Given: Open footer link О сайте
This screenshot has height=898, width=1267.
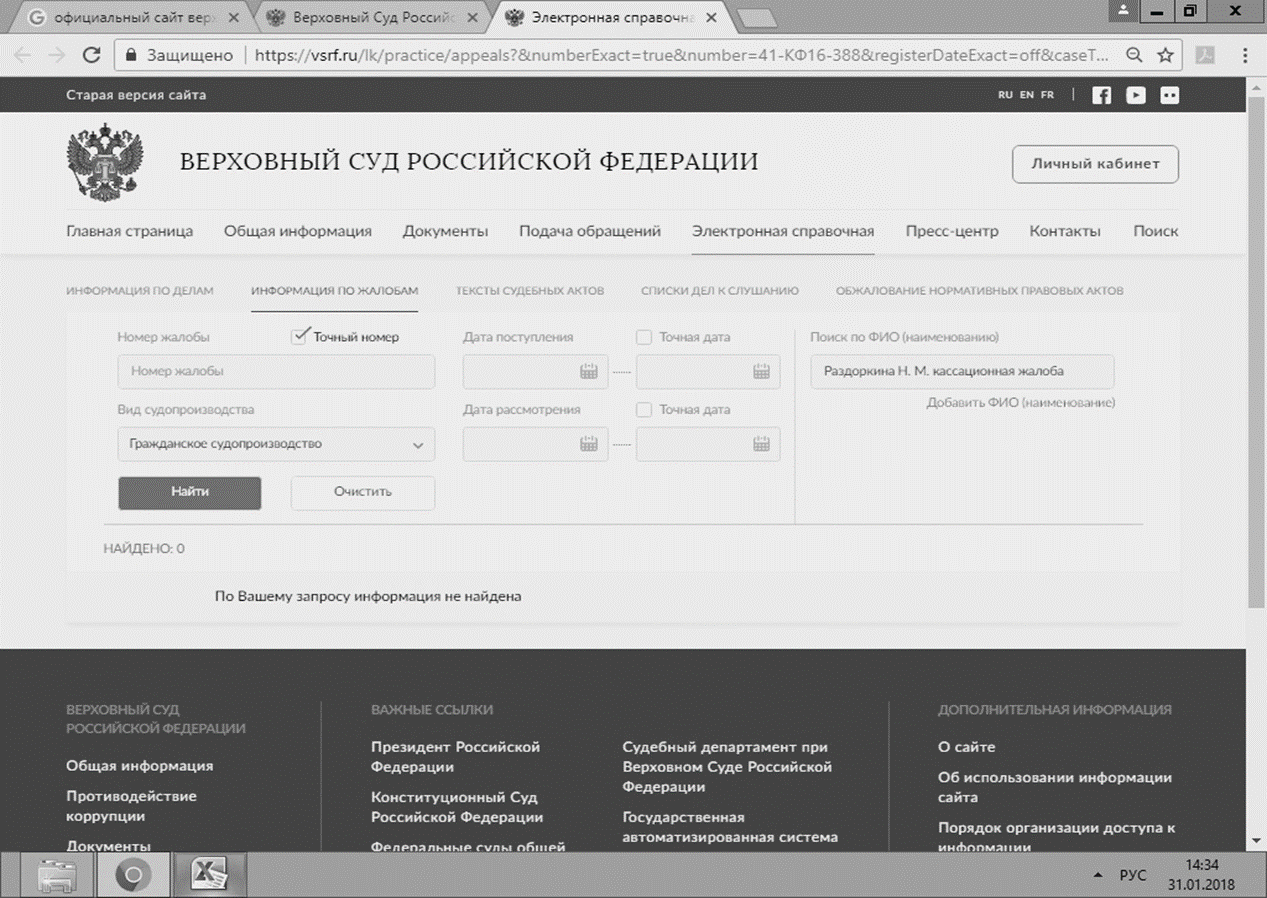Looking at the screenshot, I should pos(966,747).
